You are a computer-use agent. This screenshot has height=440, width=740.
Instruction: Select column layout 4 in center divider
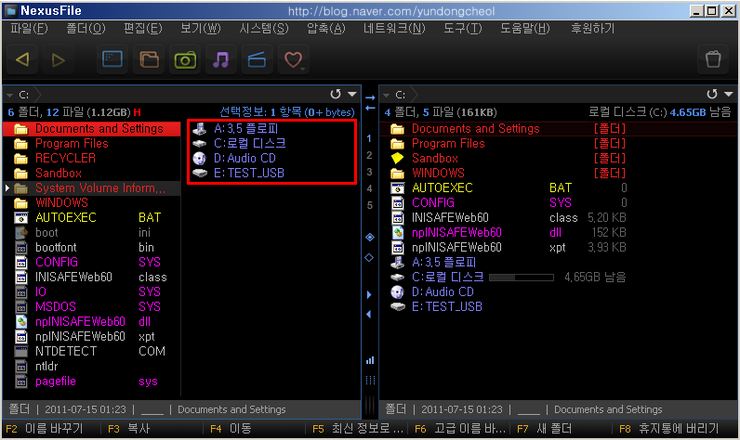369,188
